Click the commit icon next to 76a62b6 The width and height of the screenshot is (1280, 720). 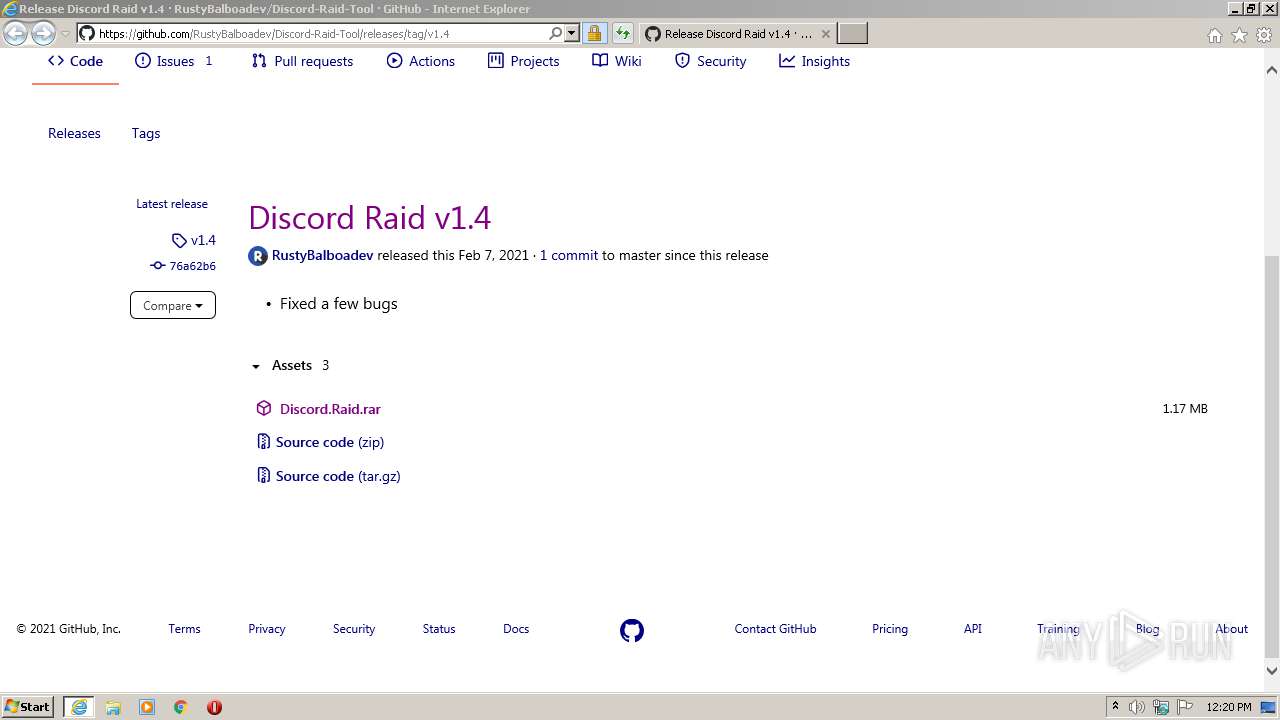point(157,266)
